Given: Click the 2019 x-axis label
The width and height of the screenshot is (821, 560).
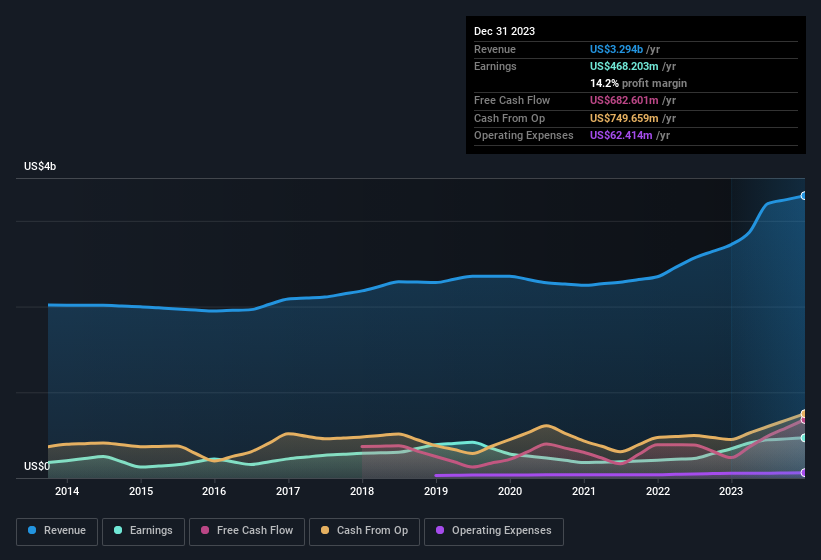Looking at the screenshot, I should [436, 491].
